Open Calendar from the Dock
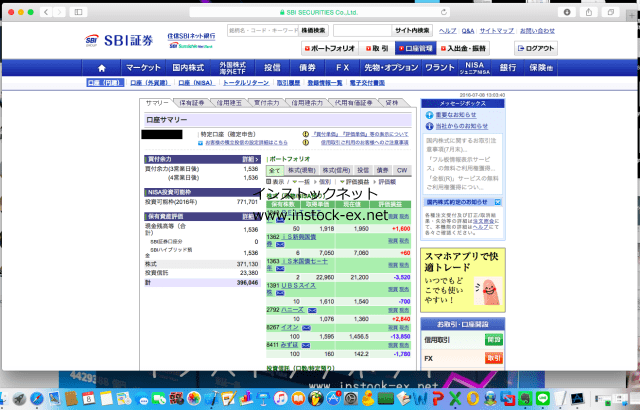This screenshot has height=410, width=640. (x=89, y=399)
